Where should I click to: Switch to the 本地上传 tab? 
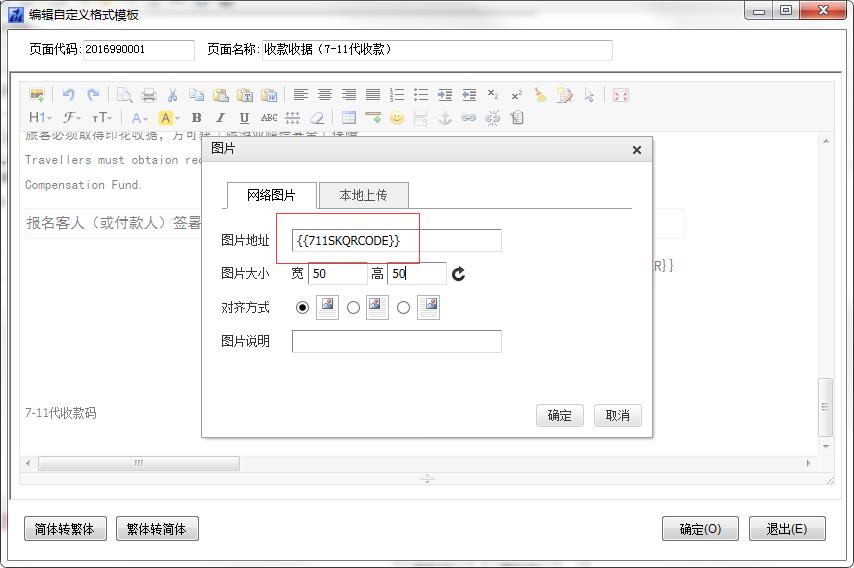[x=363, y=195]
